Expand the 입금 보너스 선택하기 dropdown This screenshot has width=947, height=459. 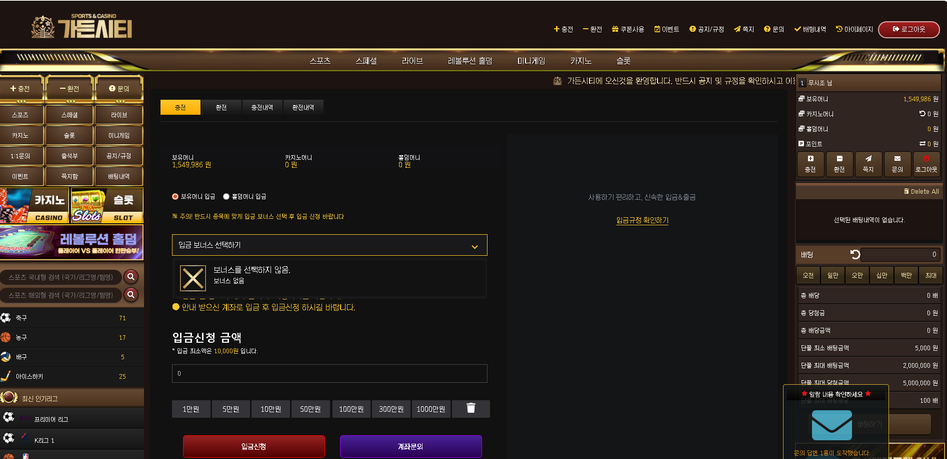[329, 245]
